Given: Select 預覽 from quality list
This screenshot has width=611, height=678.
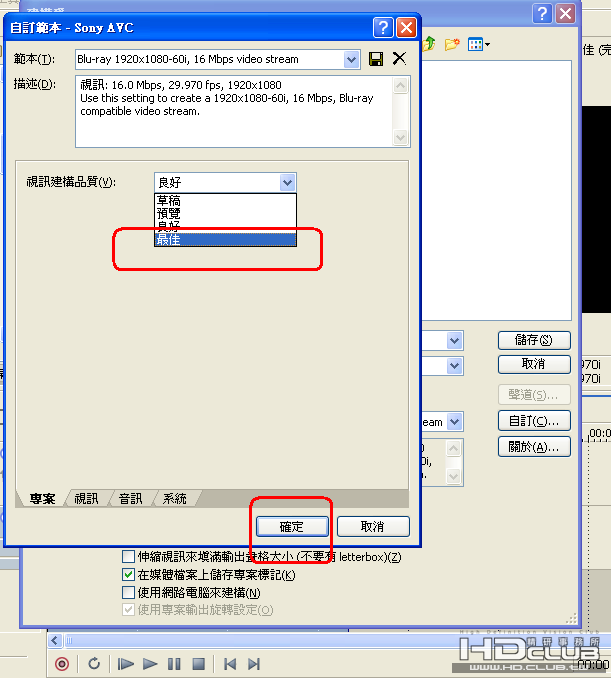Looking at the screenshot, I should click(x=225, y=214).
